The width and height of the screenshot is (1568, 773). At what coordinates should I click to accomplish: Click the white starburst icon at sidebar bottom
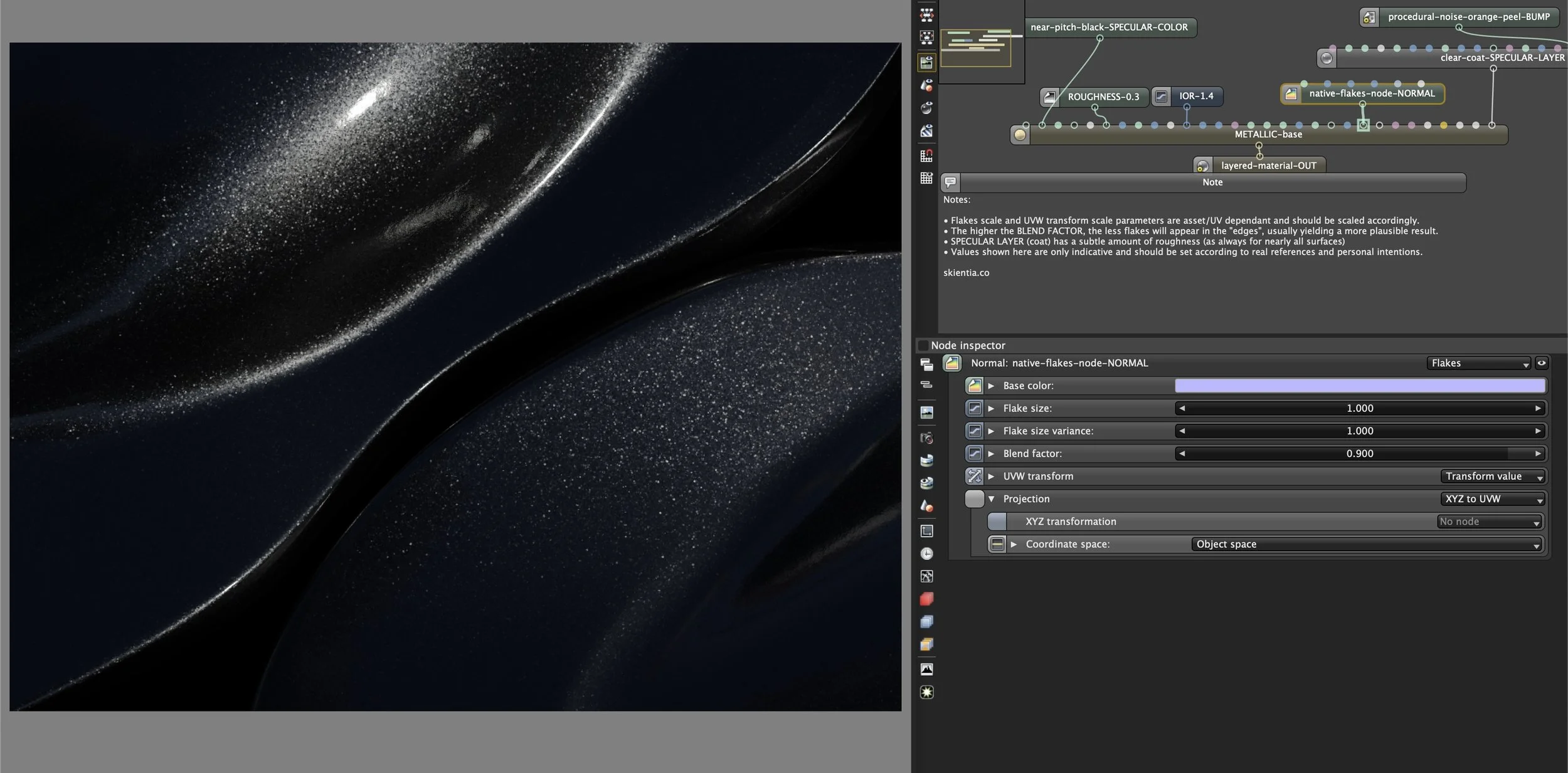click(x=926, y=692)
